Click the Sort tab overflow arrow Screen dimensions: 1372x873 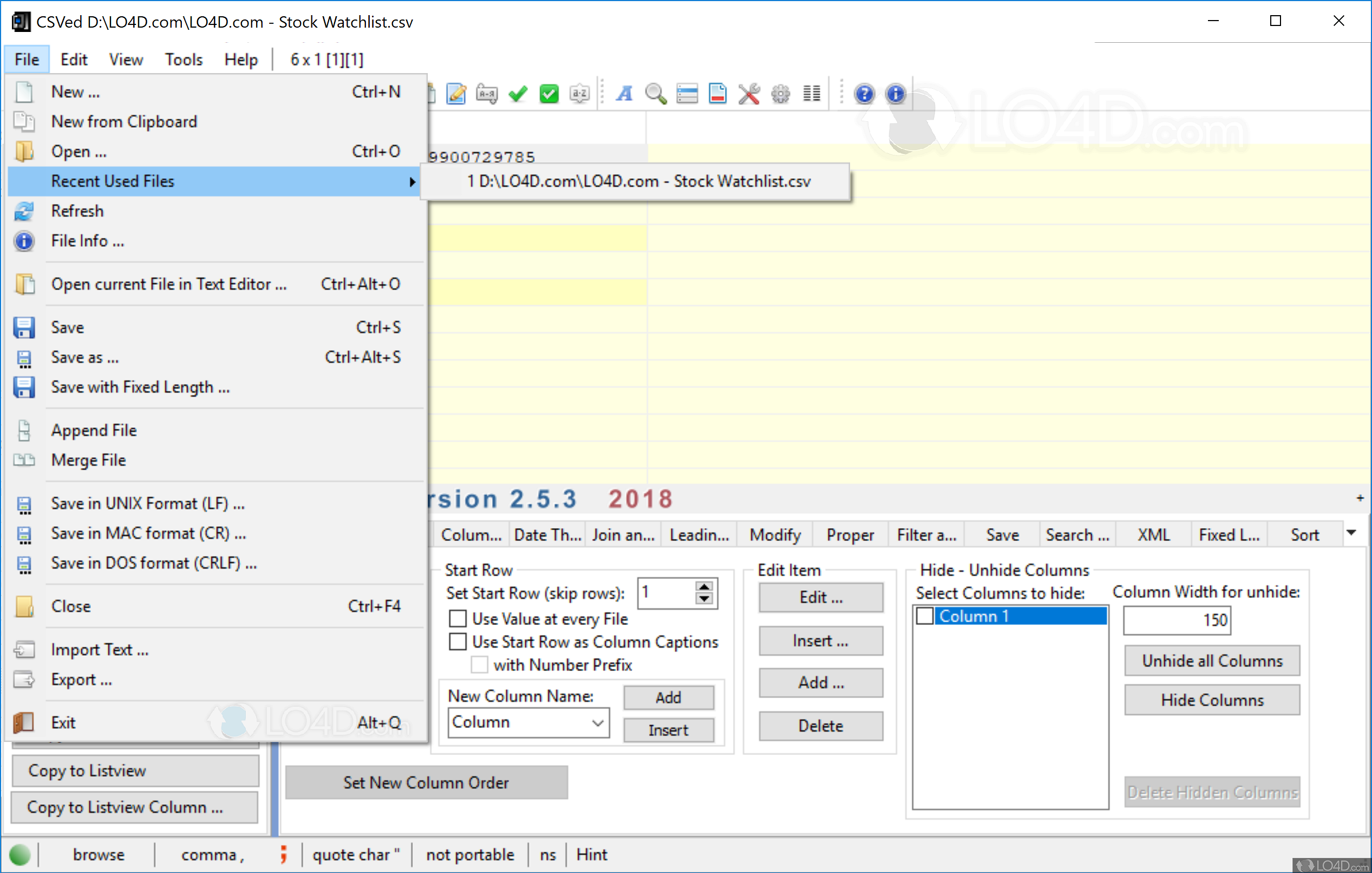tap(1353, 533)
